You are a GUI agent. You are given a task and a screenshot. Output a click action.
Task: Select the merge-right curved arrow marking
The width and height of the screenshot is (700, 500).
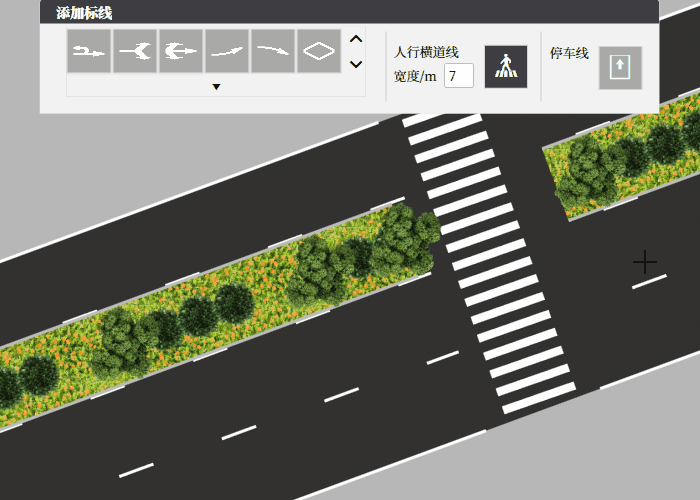point(273,51)
